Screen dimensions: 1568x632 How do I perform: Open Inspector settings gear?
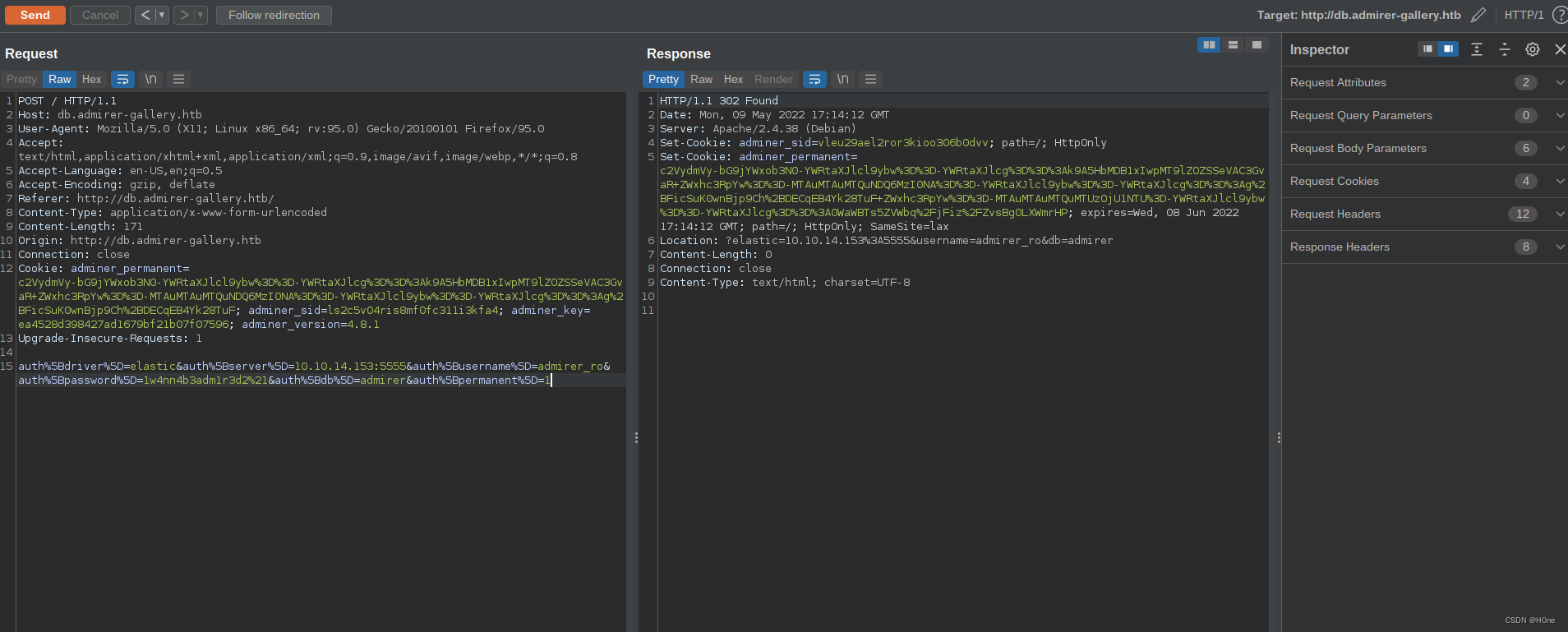coord(1533,49)
